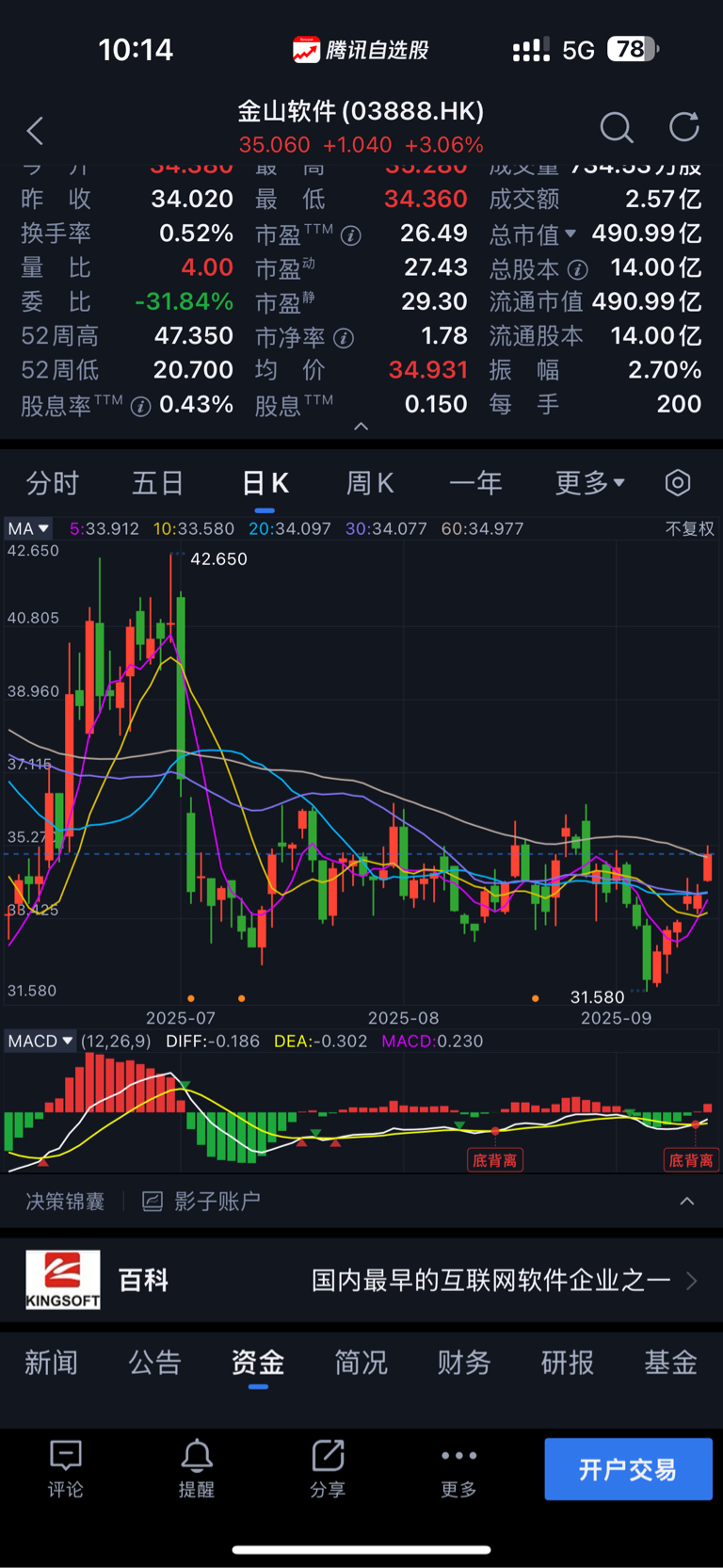Tap MA 5:33.912 label
Screen dimensions: 723x1568
point(104,529)
